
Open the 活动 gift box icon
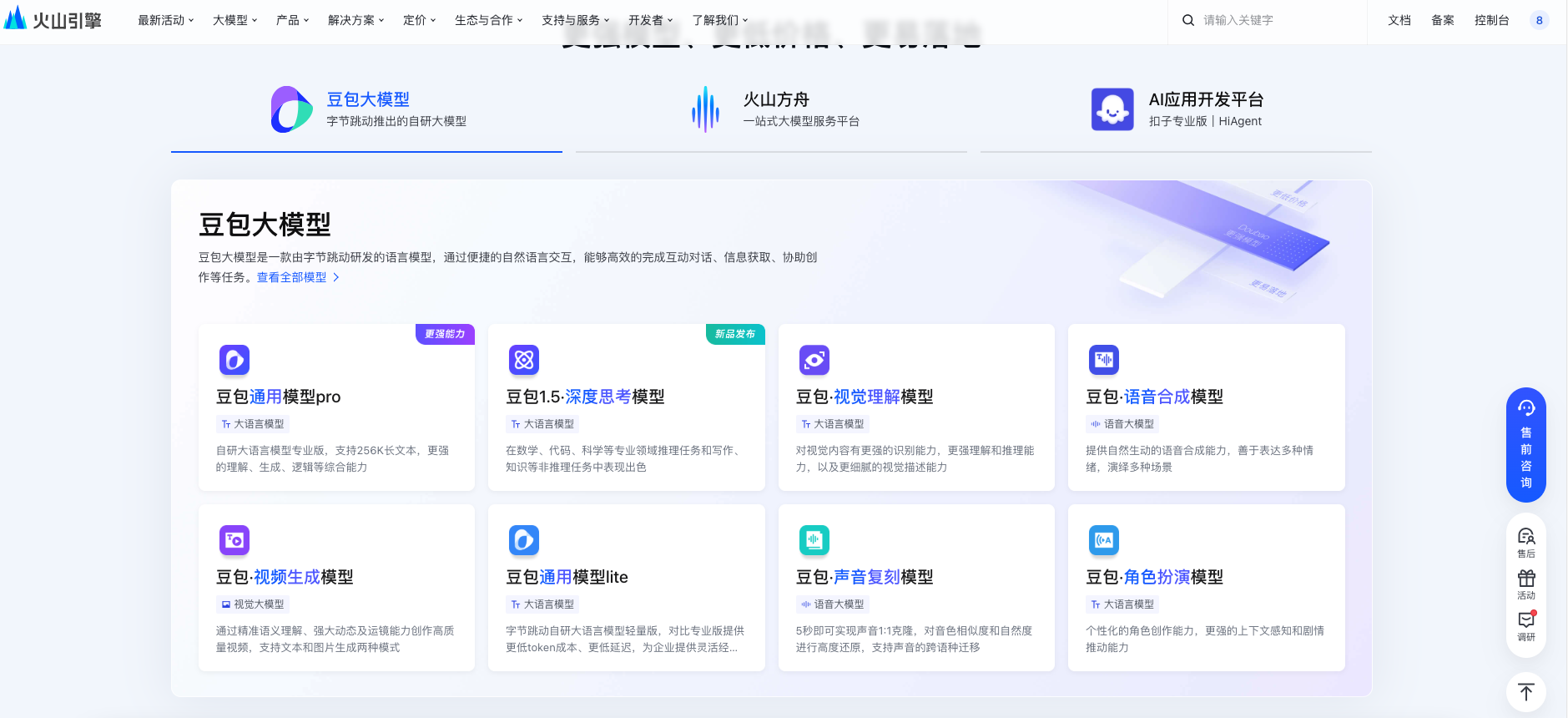coord(1525,584)
